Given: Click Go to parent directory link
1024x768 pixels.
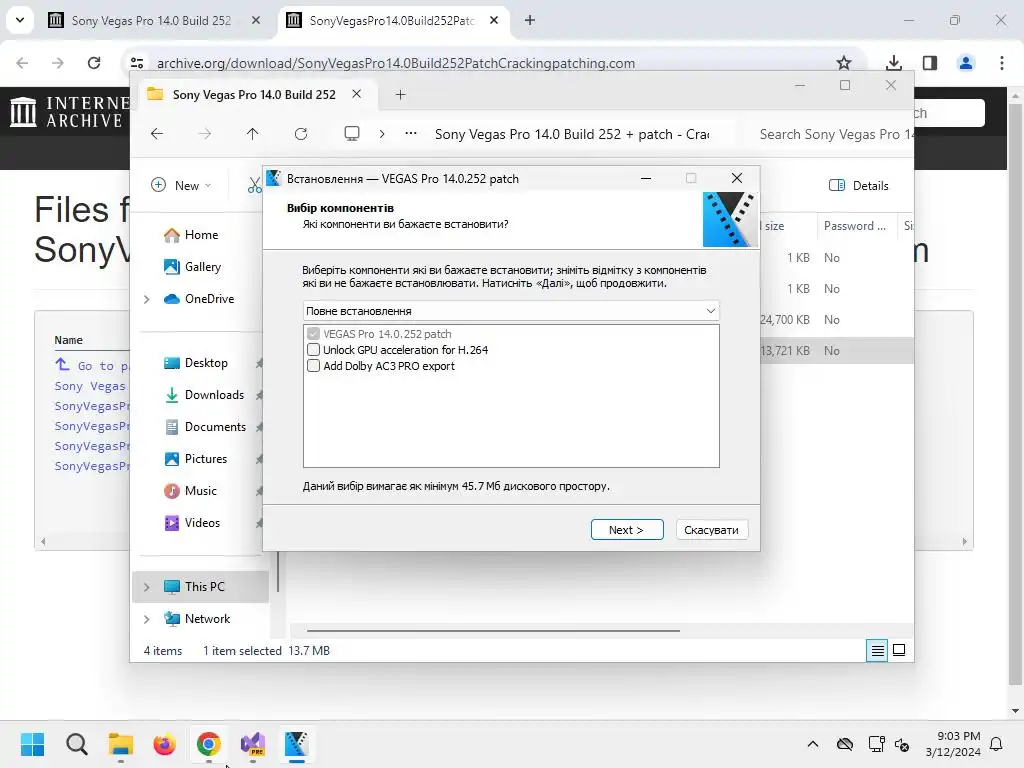Looking at the screenshot, I should 91,366.
